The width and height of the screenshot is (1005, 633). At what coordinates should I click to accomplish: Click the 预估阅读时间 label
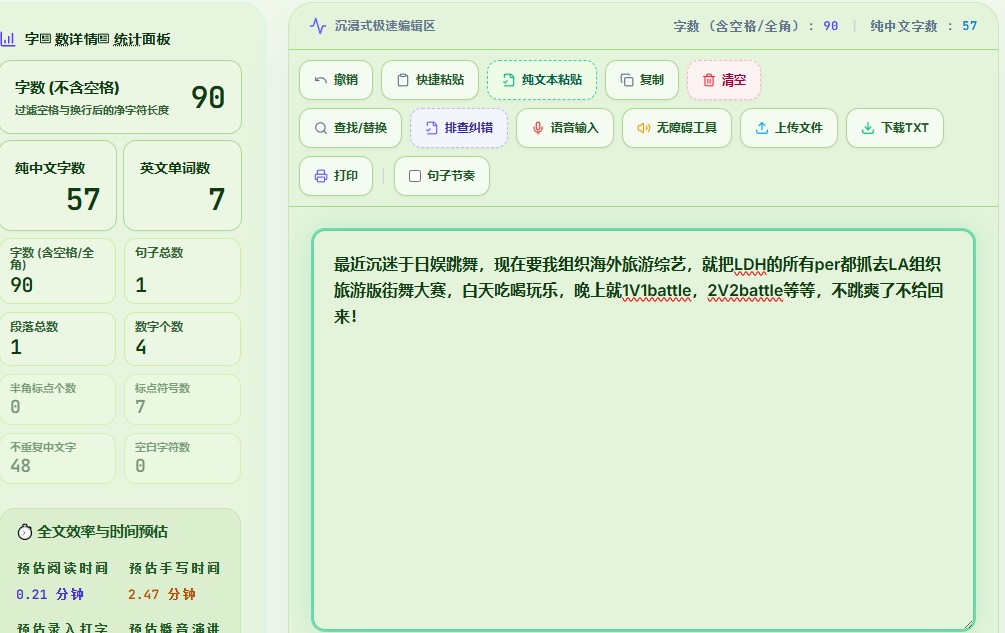click(62, 568)
